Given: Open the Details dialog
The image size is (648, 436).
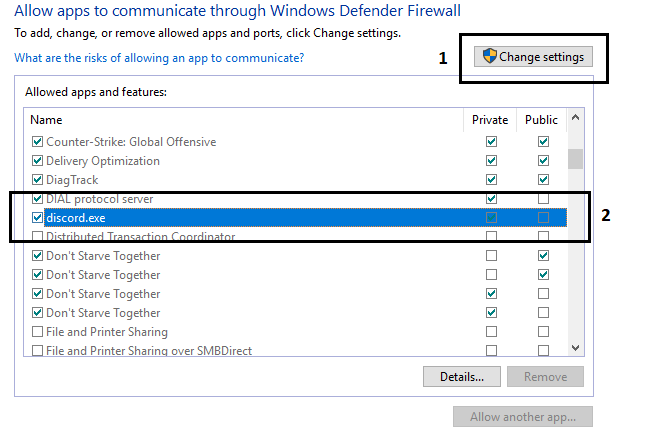Looking at the screenshot, I should point(462,376).
